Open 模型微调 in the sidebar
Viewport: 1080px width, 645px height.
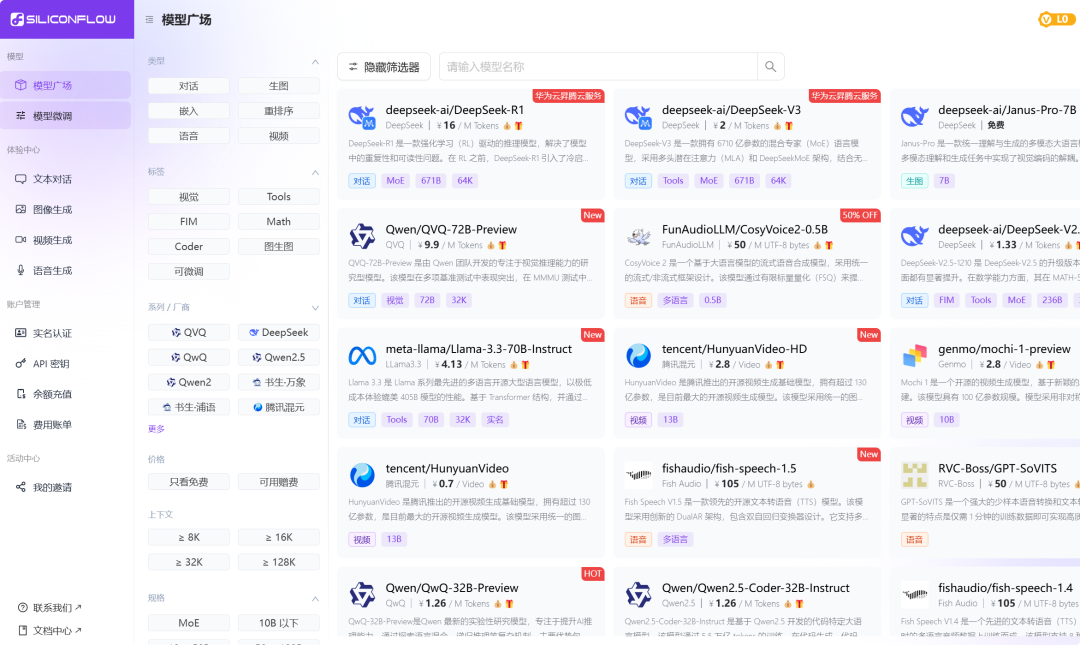click(x=65, y=116)
